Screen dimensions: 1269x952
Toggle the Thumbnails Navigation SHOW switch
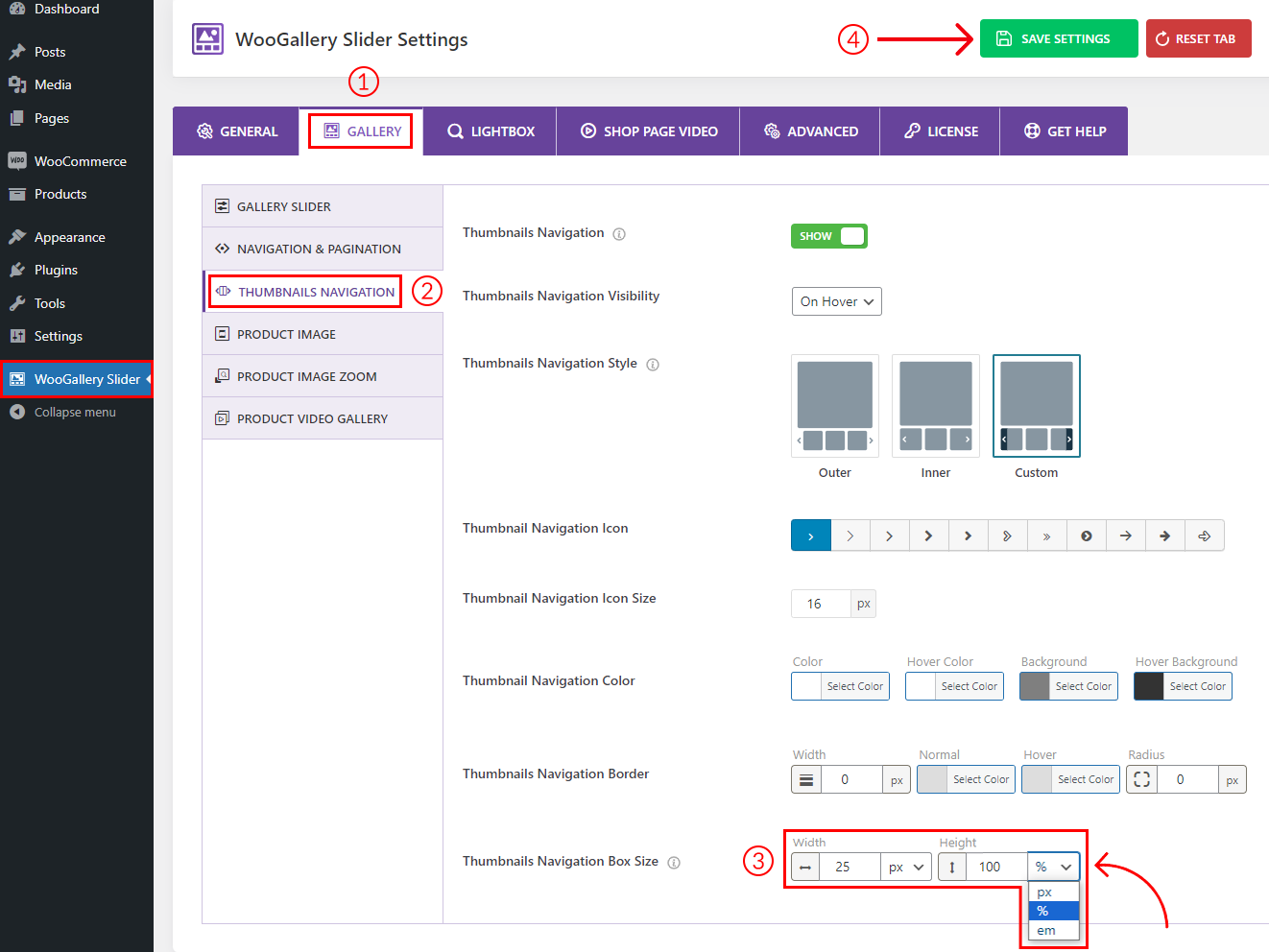point(828,235)
